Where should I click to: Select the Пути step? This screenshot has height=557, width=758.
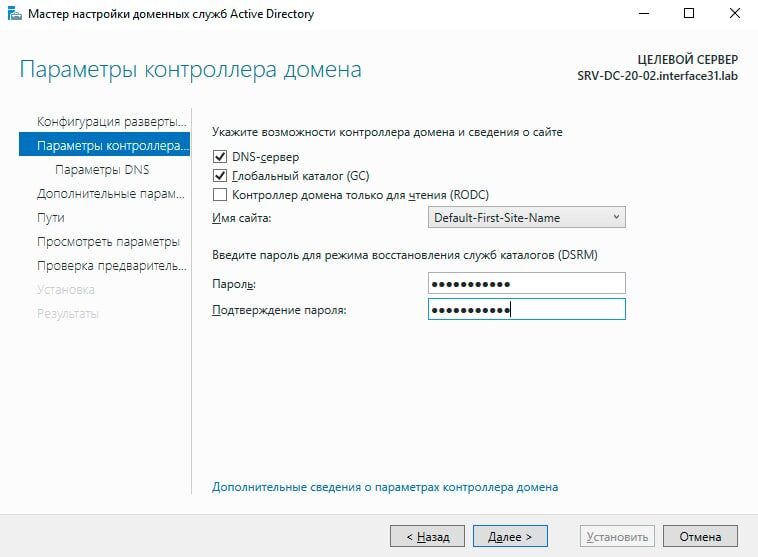(51, 218)
